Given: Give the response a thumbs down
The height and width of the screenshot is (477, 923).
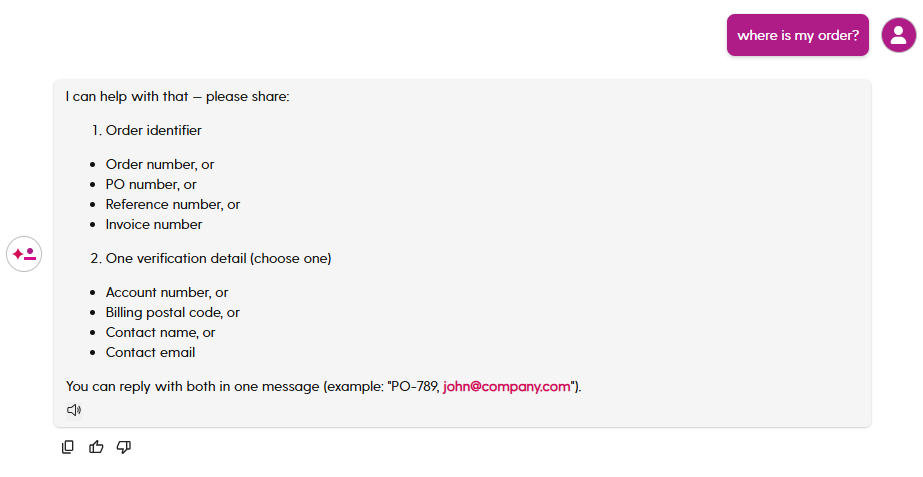Looking at the screenshot, I should 124,447.
